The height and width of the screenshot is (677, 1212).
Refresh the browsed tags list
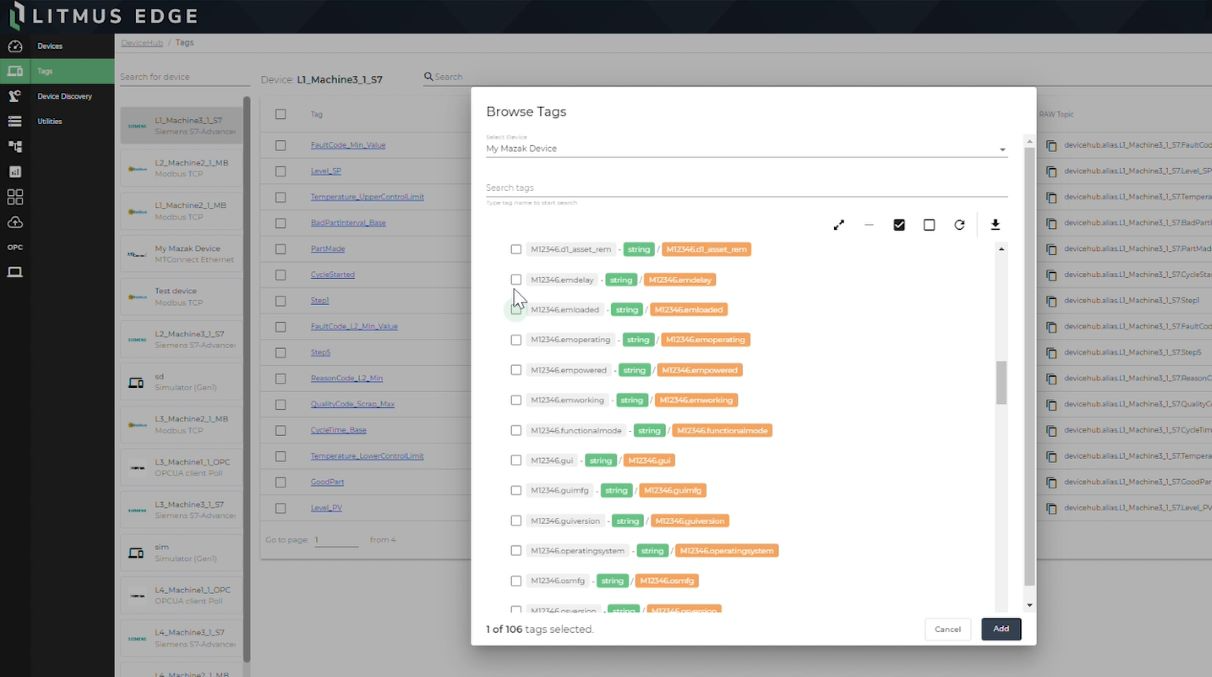959,225
